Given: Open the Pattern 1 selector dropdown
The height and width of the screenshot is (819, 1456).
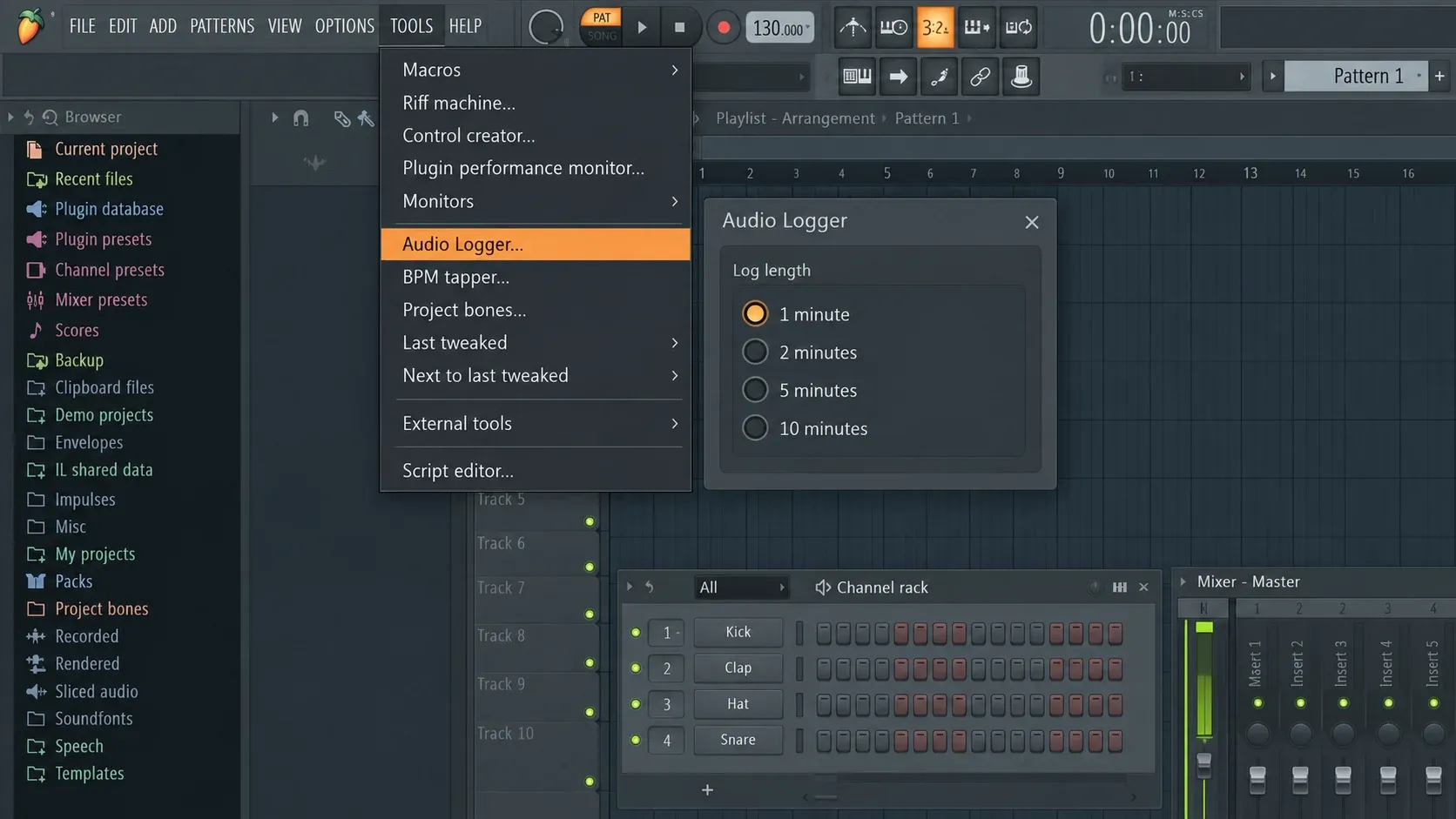Looking at the screenshot, I should (1356, 76).
